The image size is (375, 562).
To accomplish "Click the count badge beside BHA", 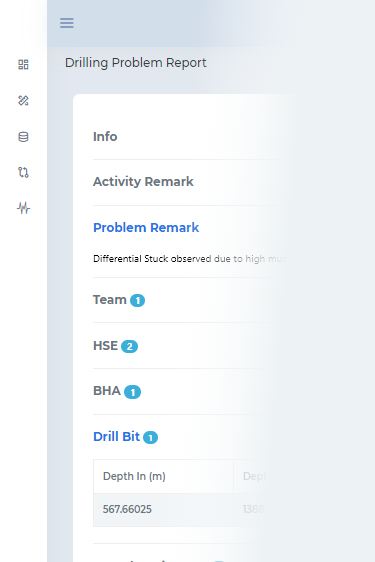I will pos(132,392).
